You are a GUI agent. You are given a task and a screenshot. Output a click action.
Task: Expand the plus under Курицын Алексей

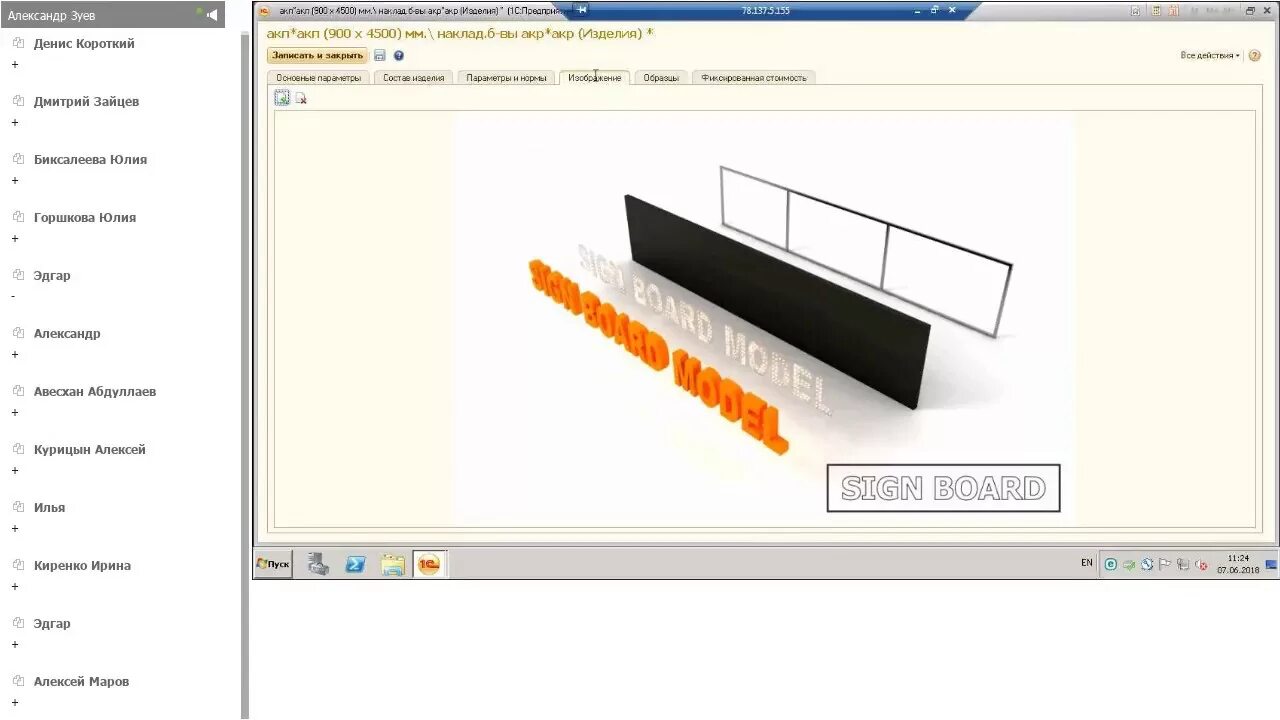tap(15, 471)
